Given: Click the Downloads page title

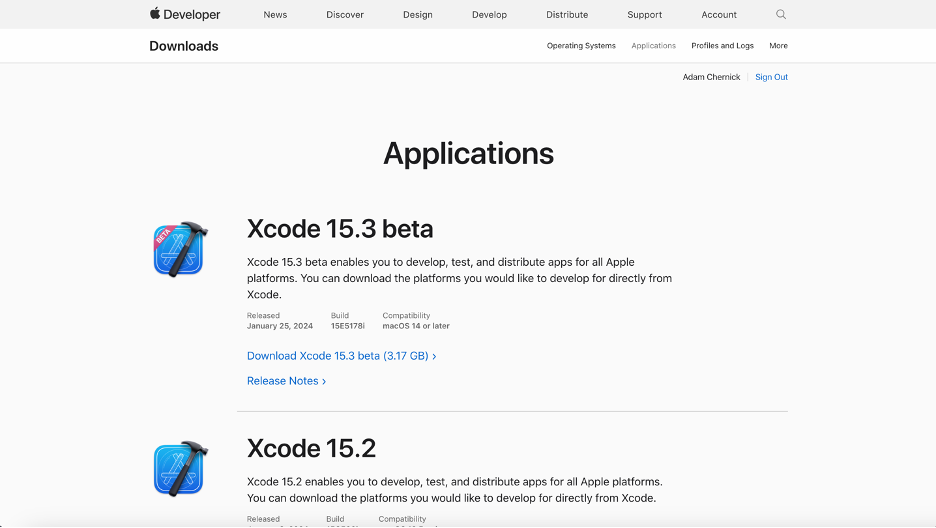Looking at the screenshot, I should [x=184, y=46].
